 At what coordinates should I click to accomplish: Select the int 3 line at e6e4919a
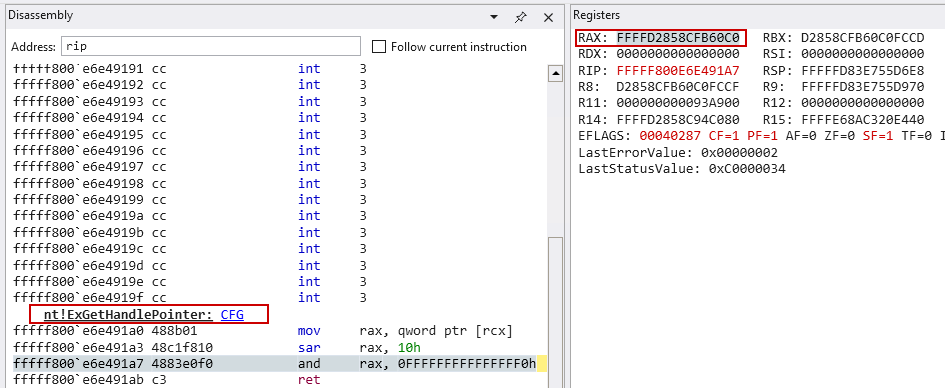280,216
